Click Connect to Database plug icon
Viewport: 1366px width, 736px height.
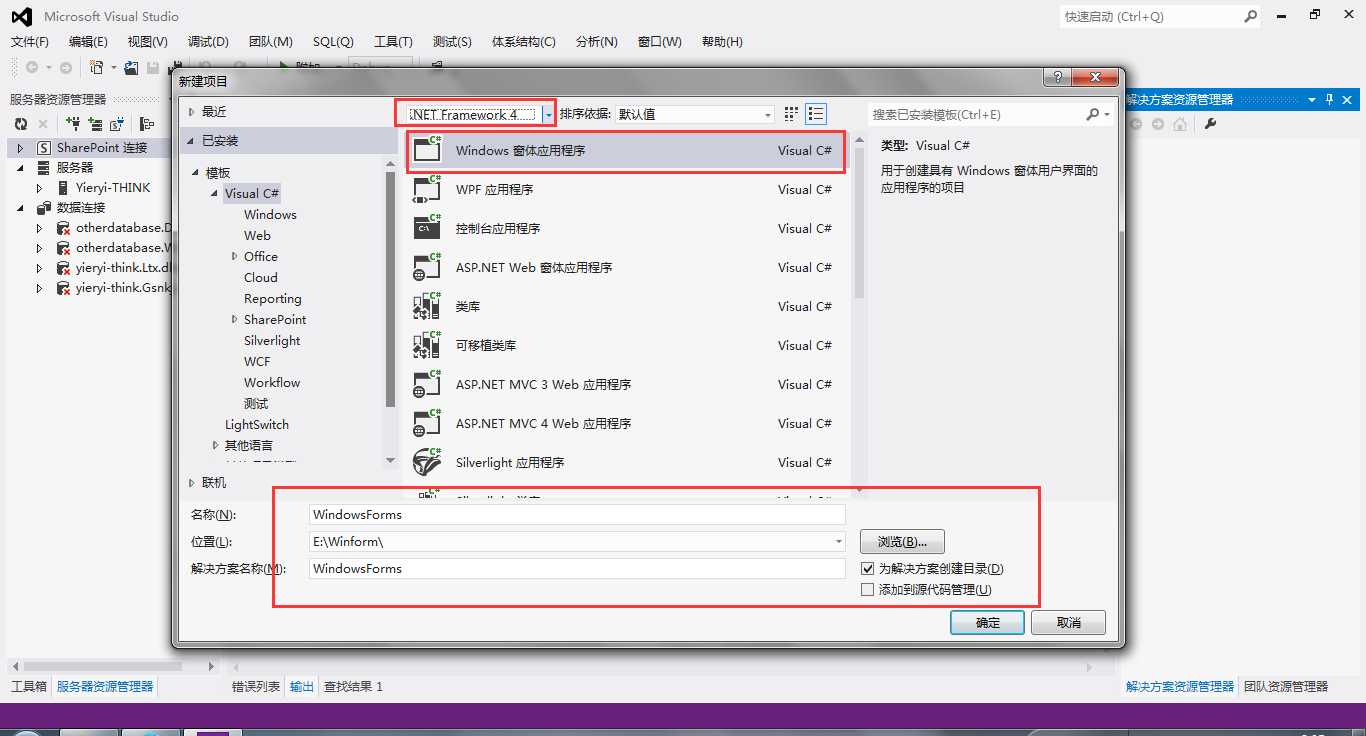pos(72,124)
